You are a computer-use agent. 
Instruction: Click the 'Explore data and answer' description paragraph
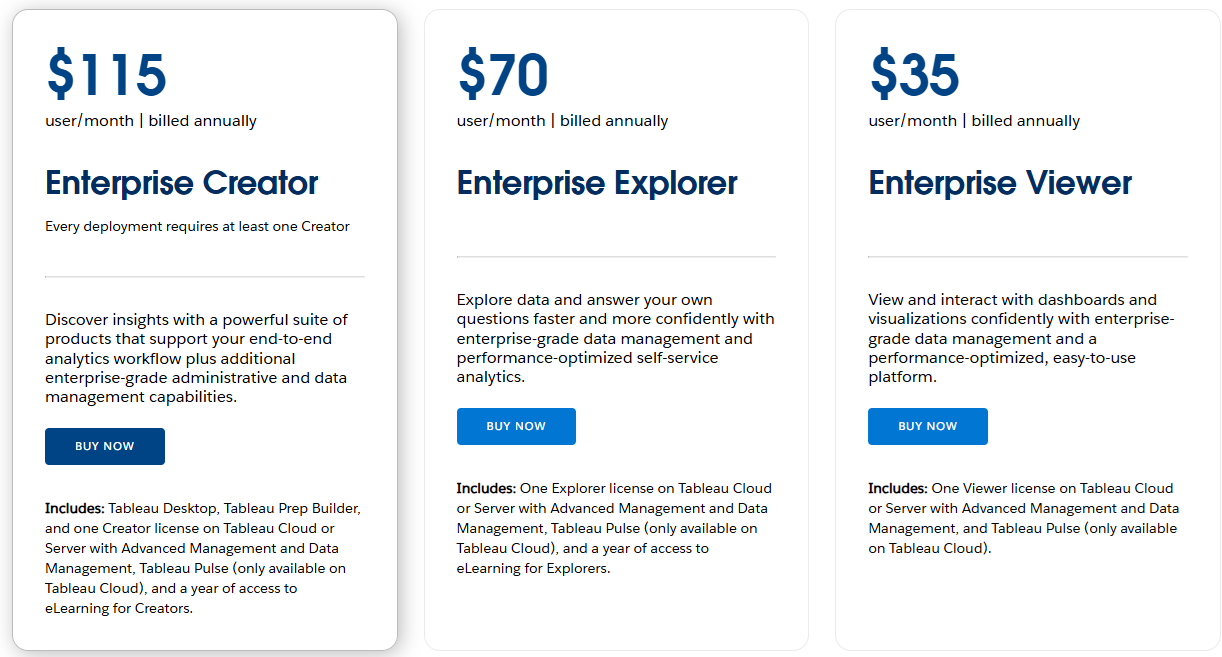click(615, 338)
